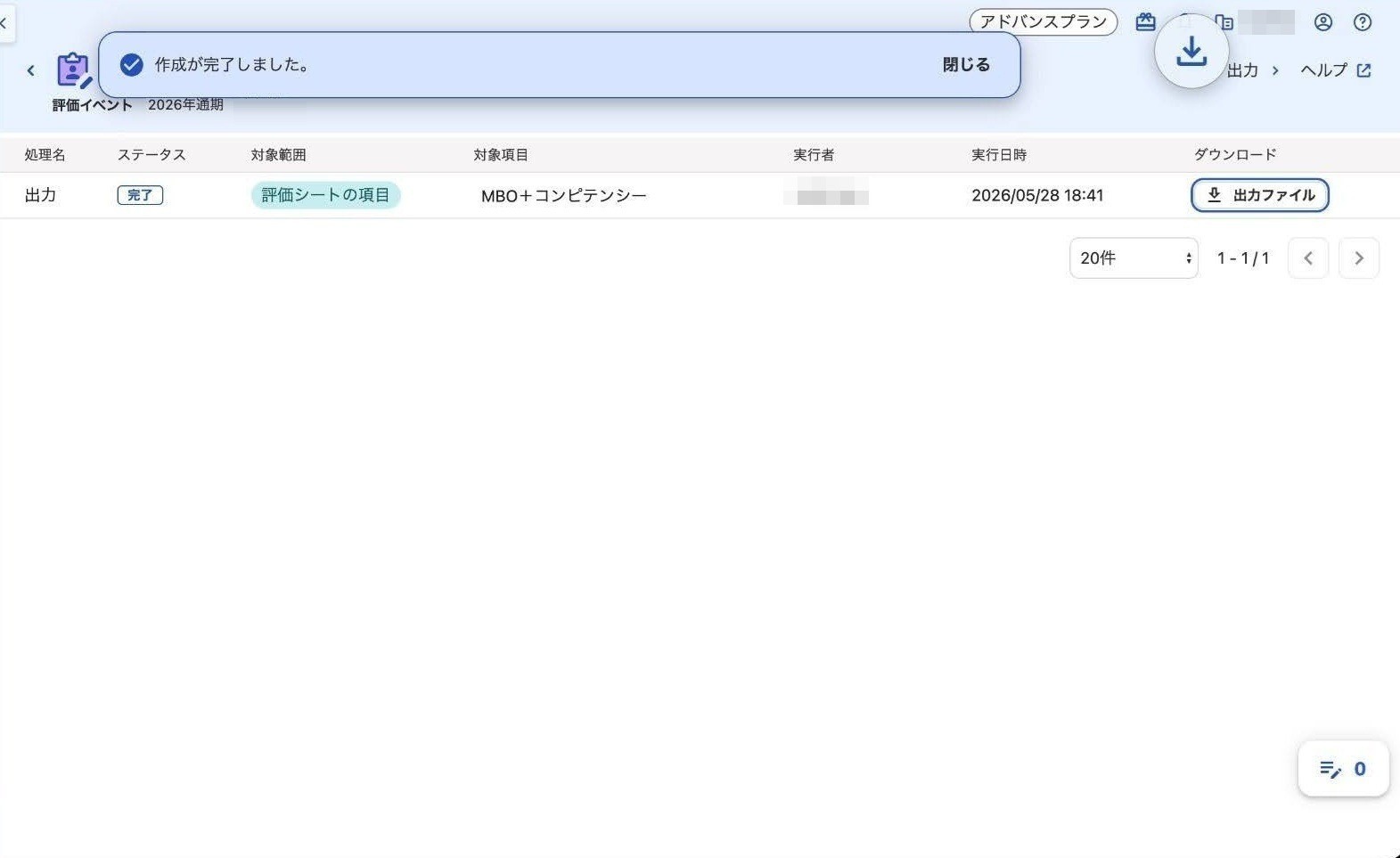Viewport: 1400px width, 858px height.
Task: Open the ヘルプ external help link
Action: click(1335, 70)
